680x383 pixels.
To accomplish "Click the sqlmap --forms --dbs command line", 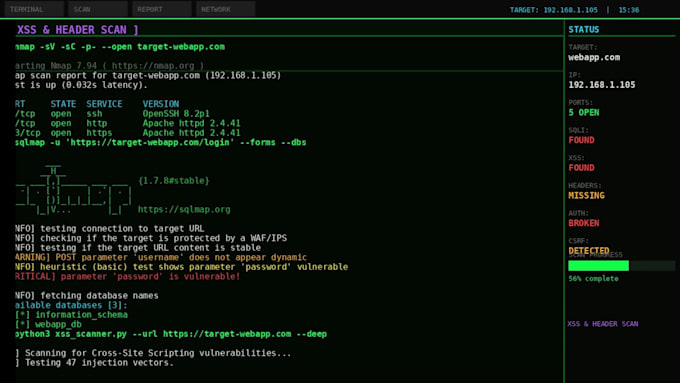I will tap(161, 142).
